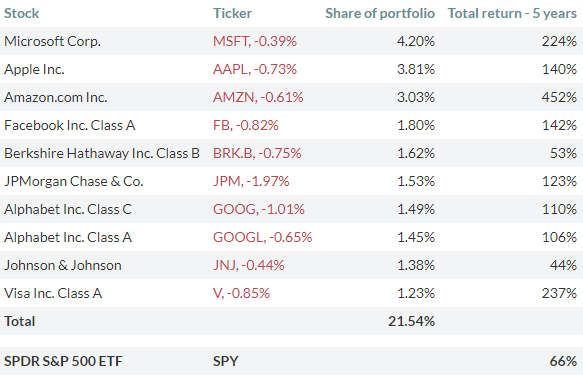
Task: Select the Microsoft Corp. row name
Action: pos(52,41)
